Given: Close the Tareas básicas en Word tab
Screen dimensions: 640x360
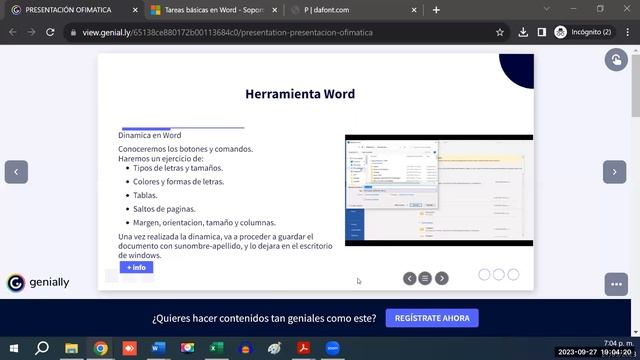Looking at the screenshot, I should [274, 10].
